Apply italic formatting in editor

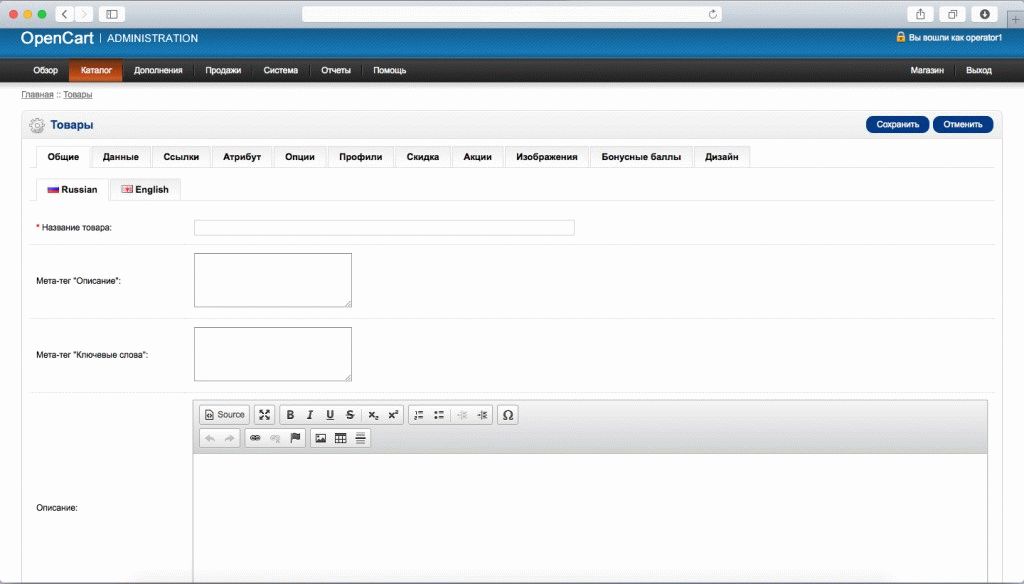tap(310, 415)
